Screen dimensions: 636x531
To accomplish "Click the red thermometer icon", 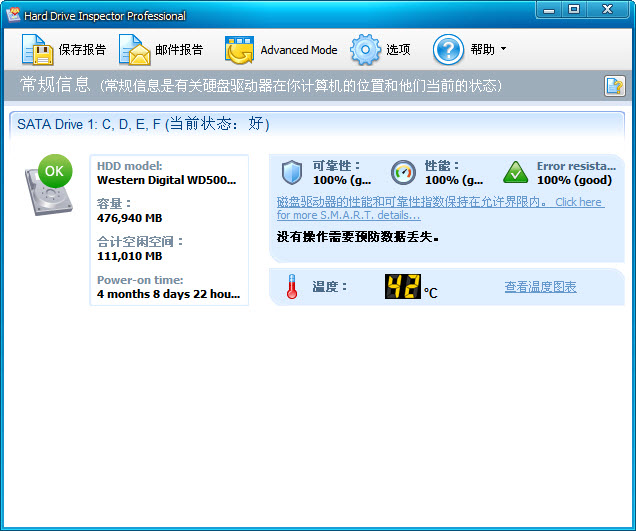I will (292, 288).
